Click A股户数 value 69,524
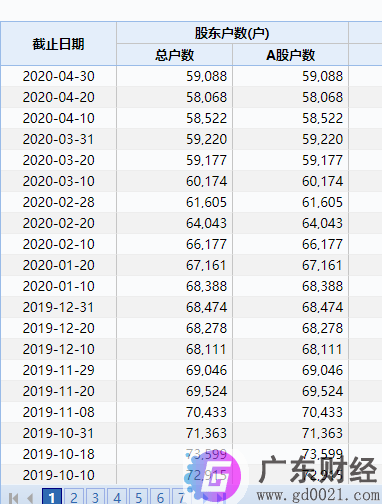 [322, 391]
